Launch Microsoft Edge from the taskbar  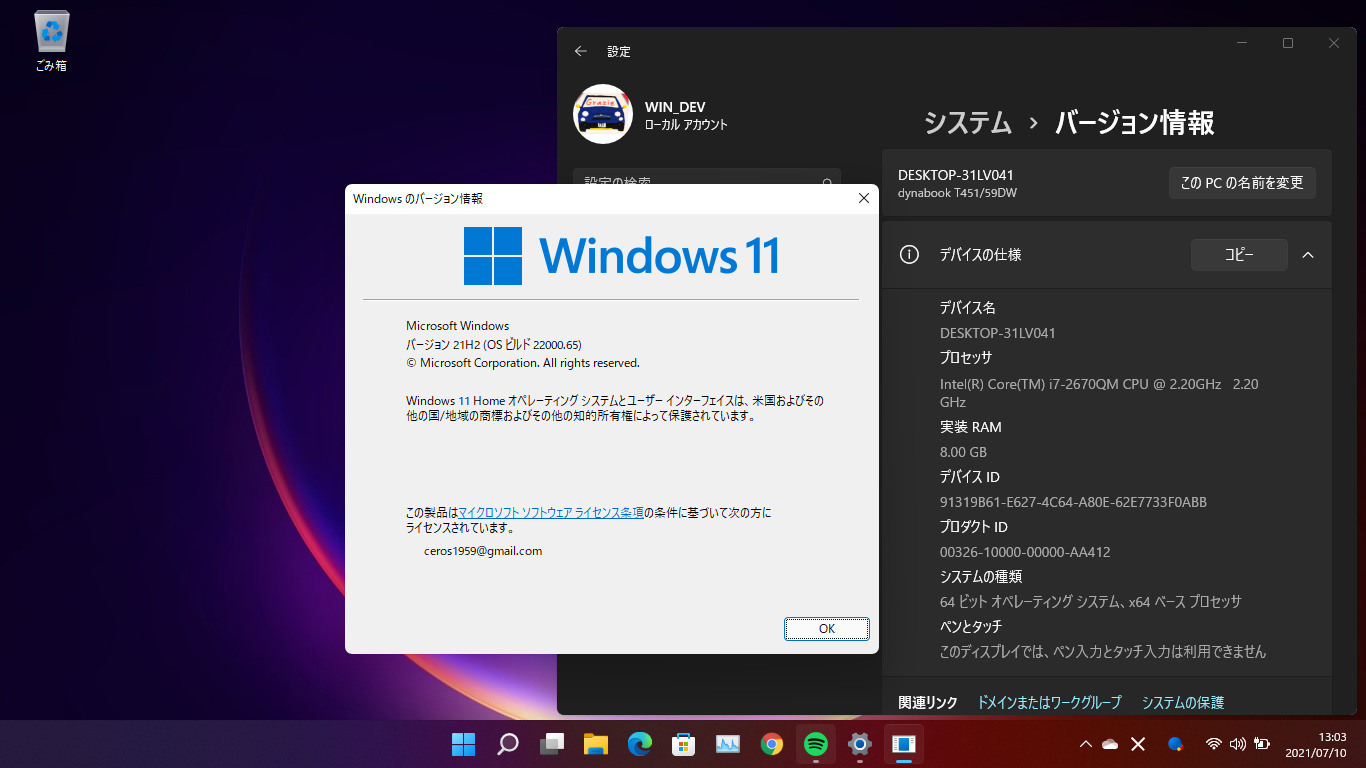click(640, 744)
